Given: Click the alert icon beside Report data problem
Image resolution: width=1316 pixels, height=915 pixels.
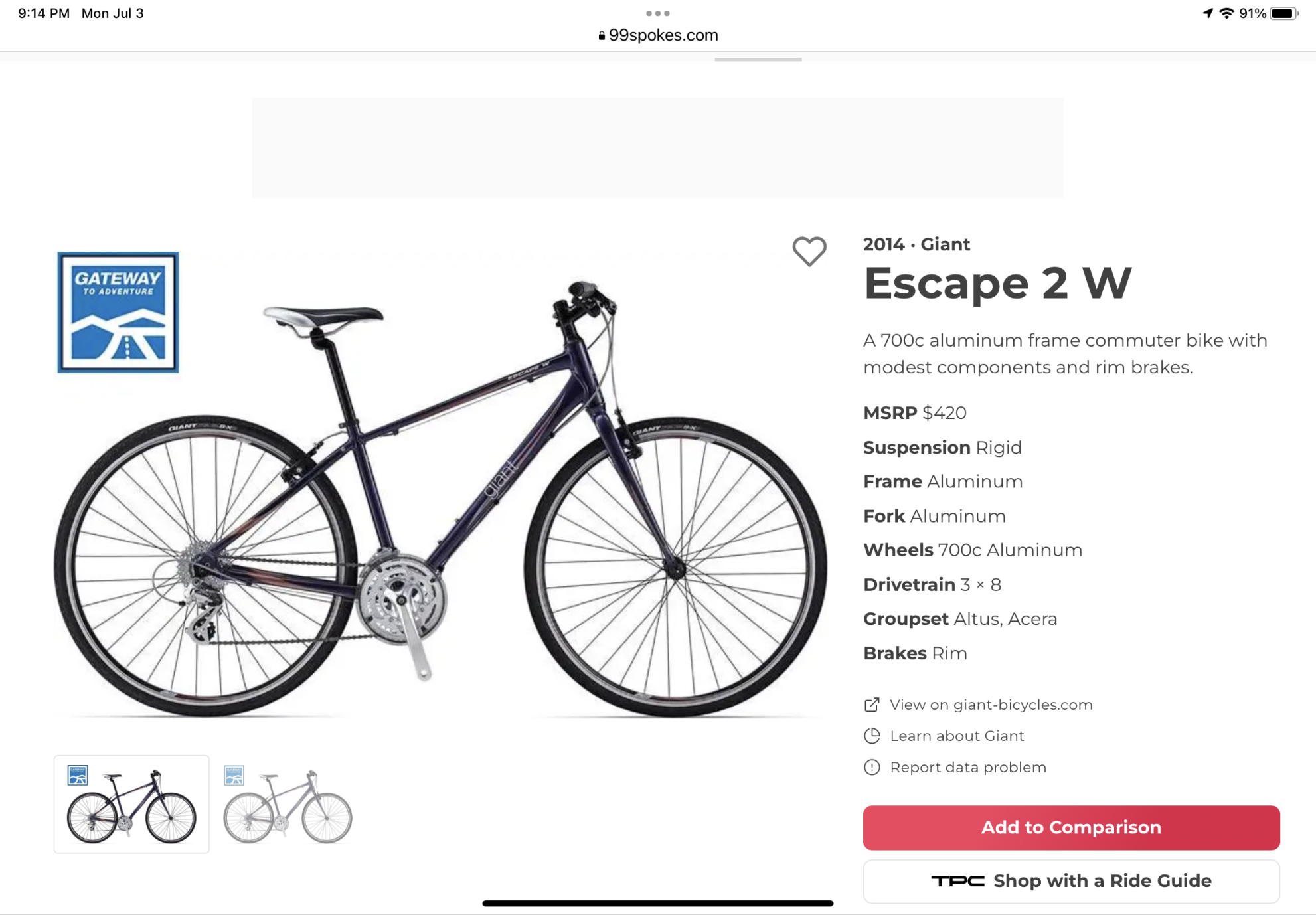Looking at the screenshot, I should tap(871, 767).
